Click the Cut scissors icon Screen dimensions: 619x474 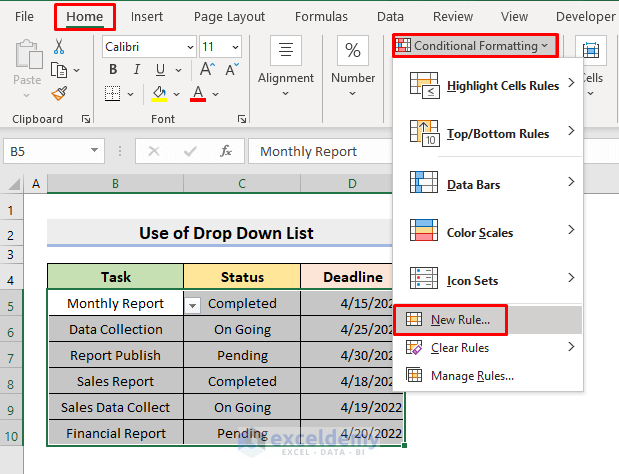[x=58, y=46]
